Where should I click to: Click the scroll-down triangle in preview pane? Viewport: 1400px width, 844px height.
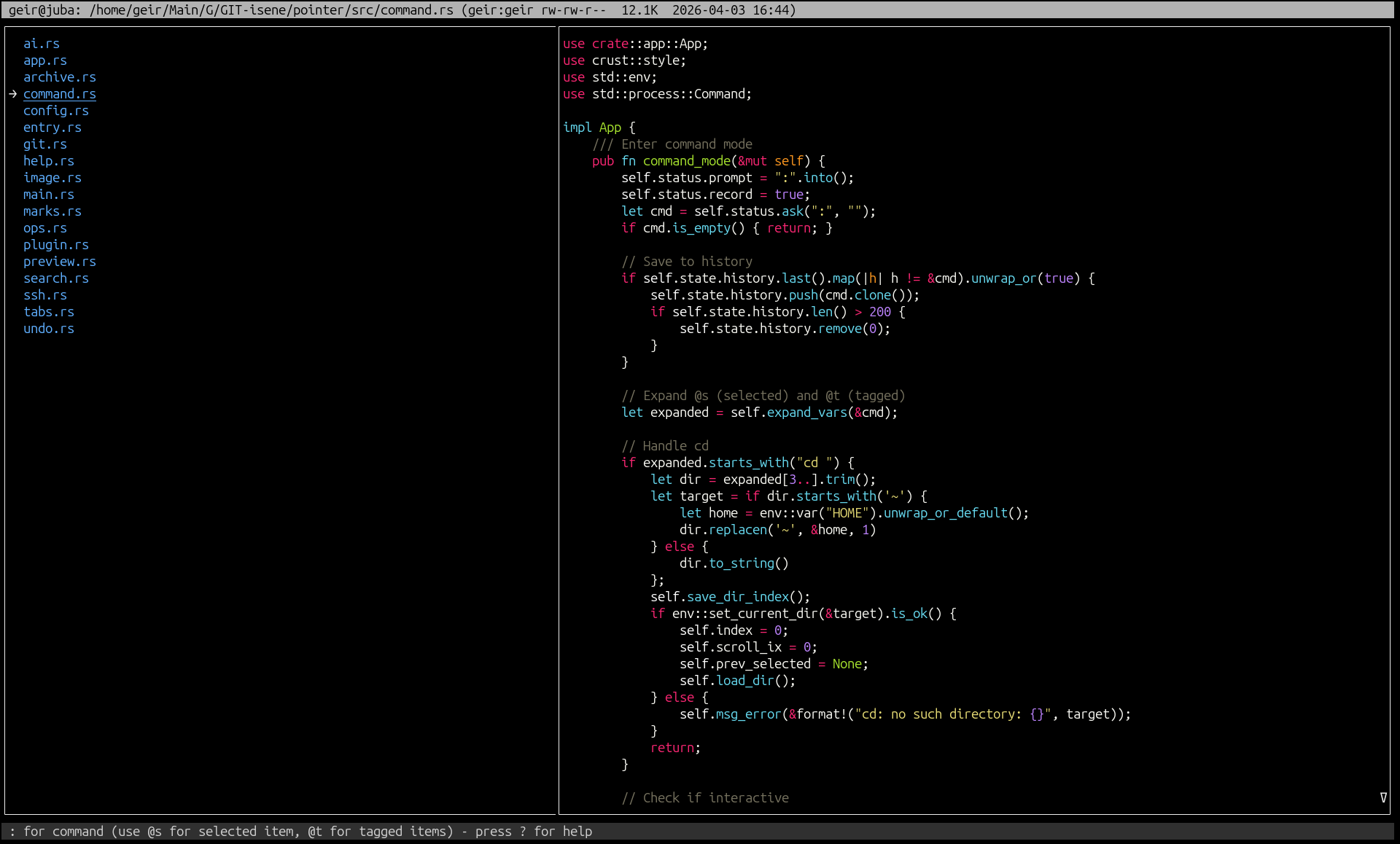(1383, 798)
